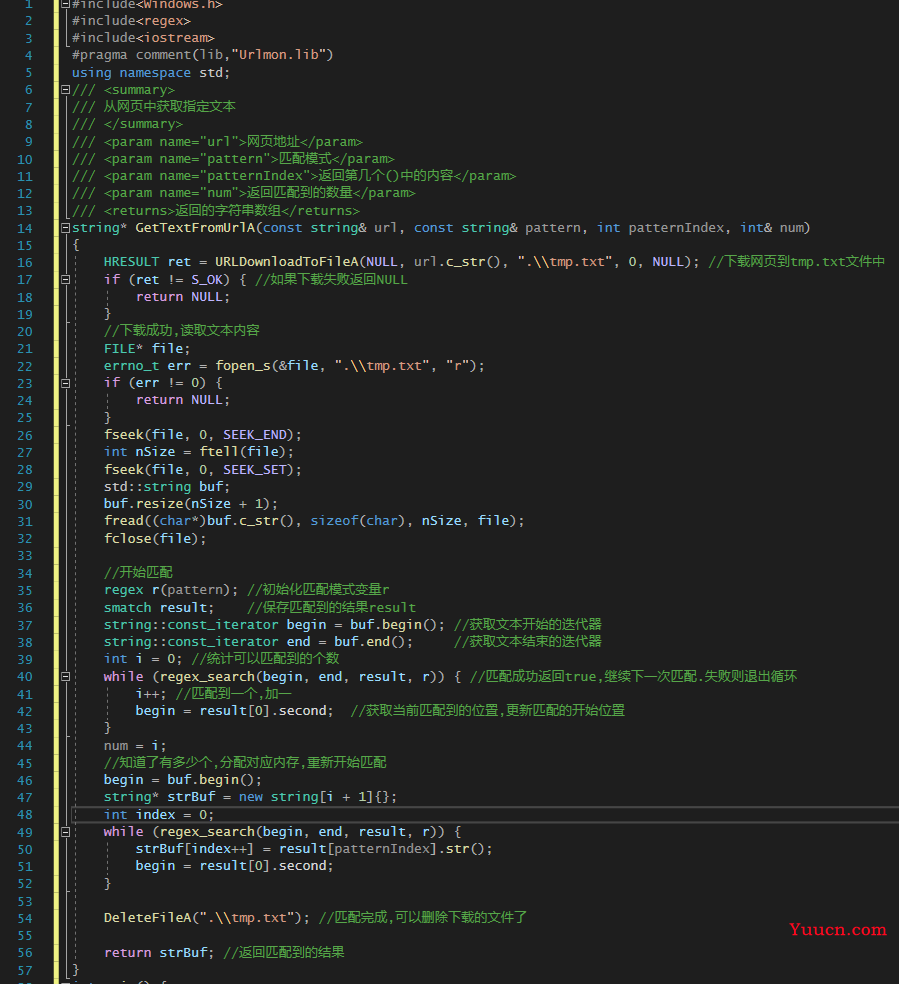The width and height of the screenshot is (899, 984).
Task: Click 'begin = result[0].second;' on line 51
Action: [x=235, y=866]
